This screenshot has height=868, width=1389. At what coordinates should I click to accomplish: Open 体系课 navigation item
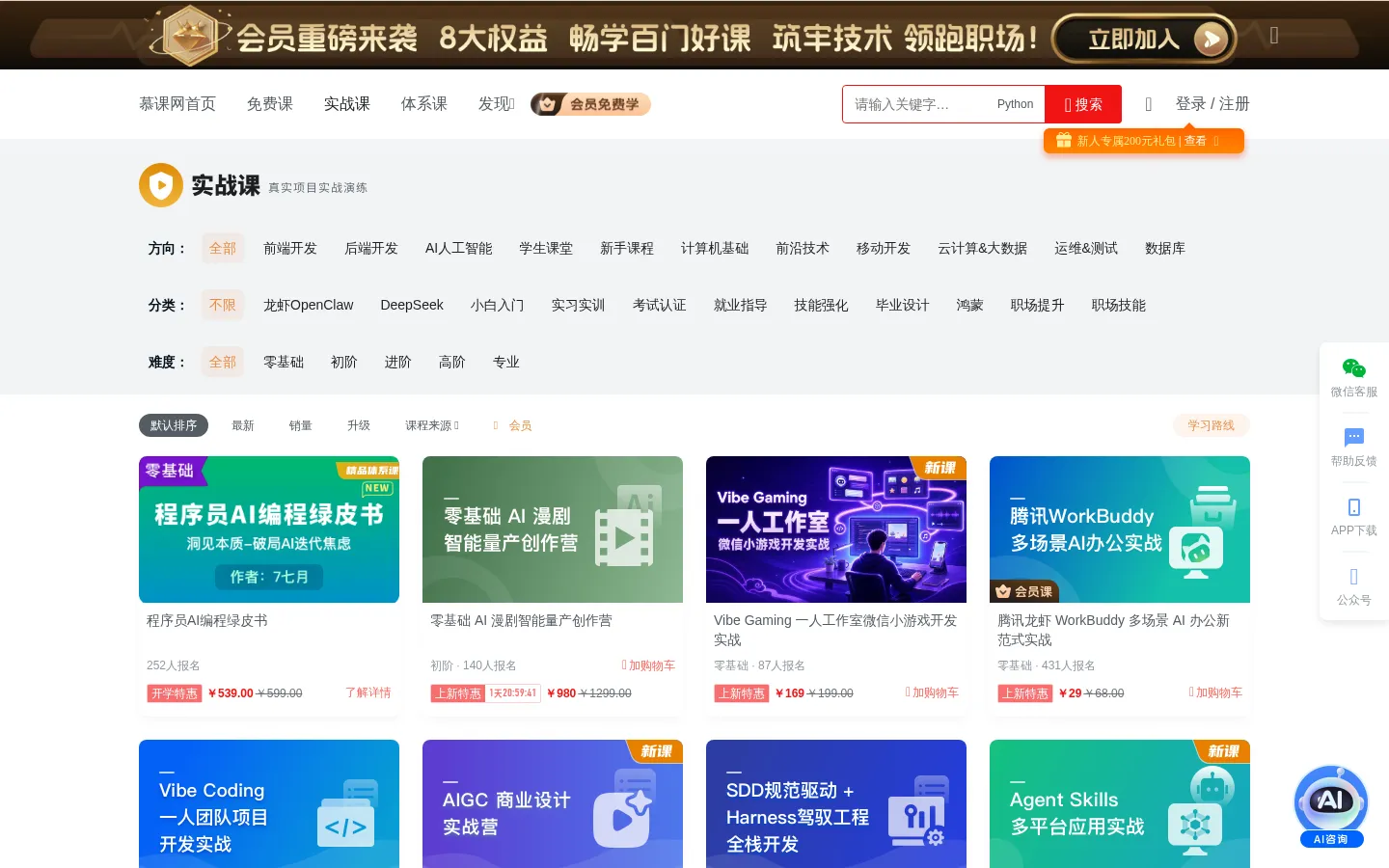424,104
